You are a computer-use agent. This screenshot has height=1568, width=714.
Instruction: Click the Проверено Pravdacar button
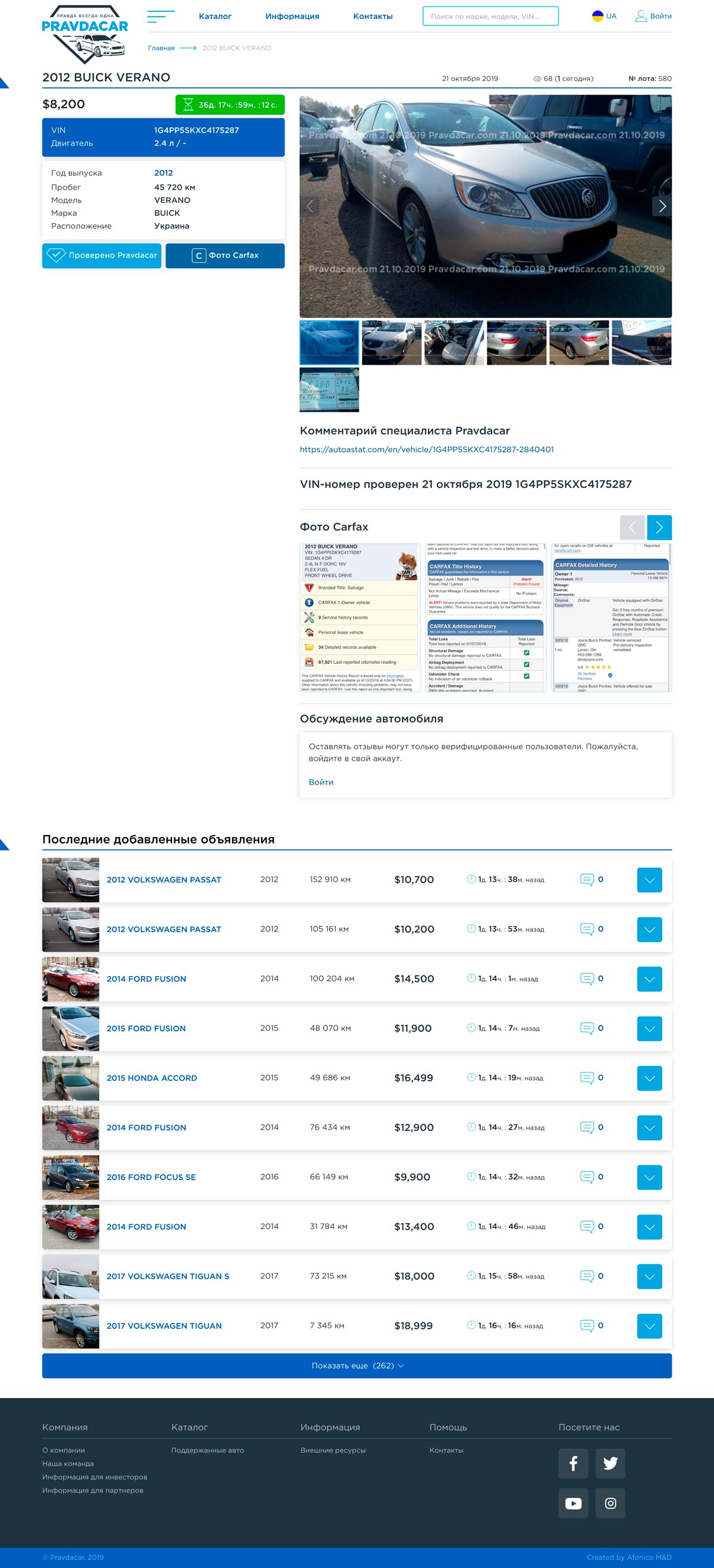(x=102, y=256)
